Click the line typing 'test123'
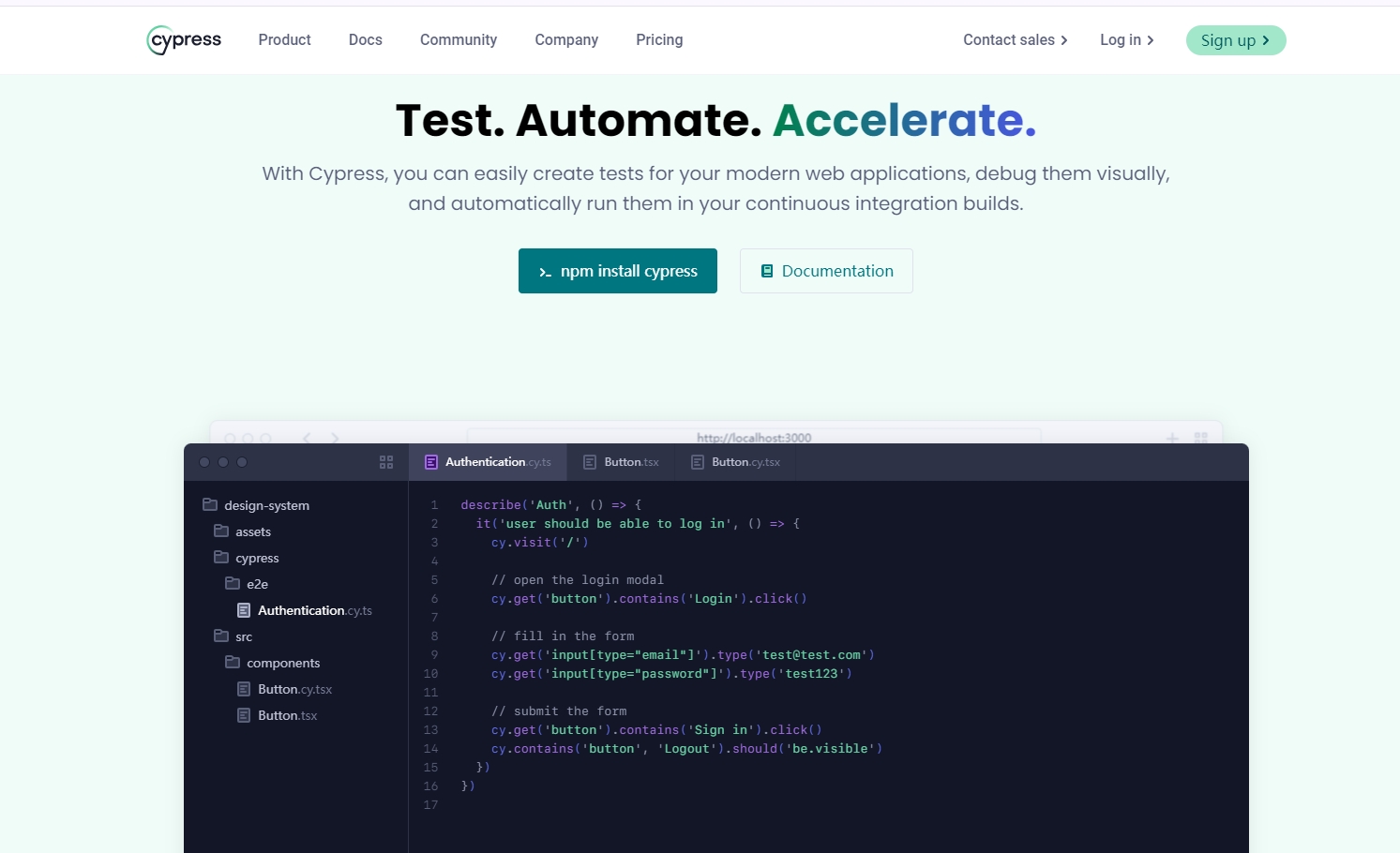The width and height of the screenshot is (1400, 853). point(671,673)
